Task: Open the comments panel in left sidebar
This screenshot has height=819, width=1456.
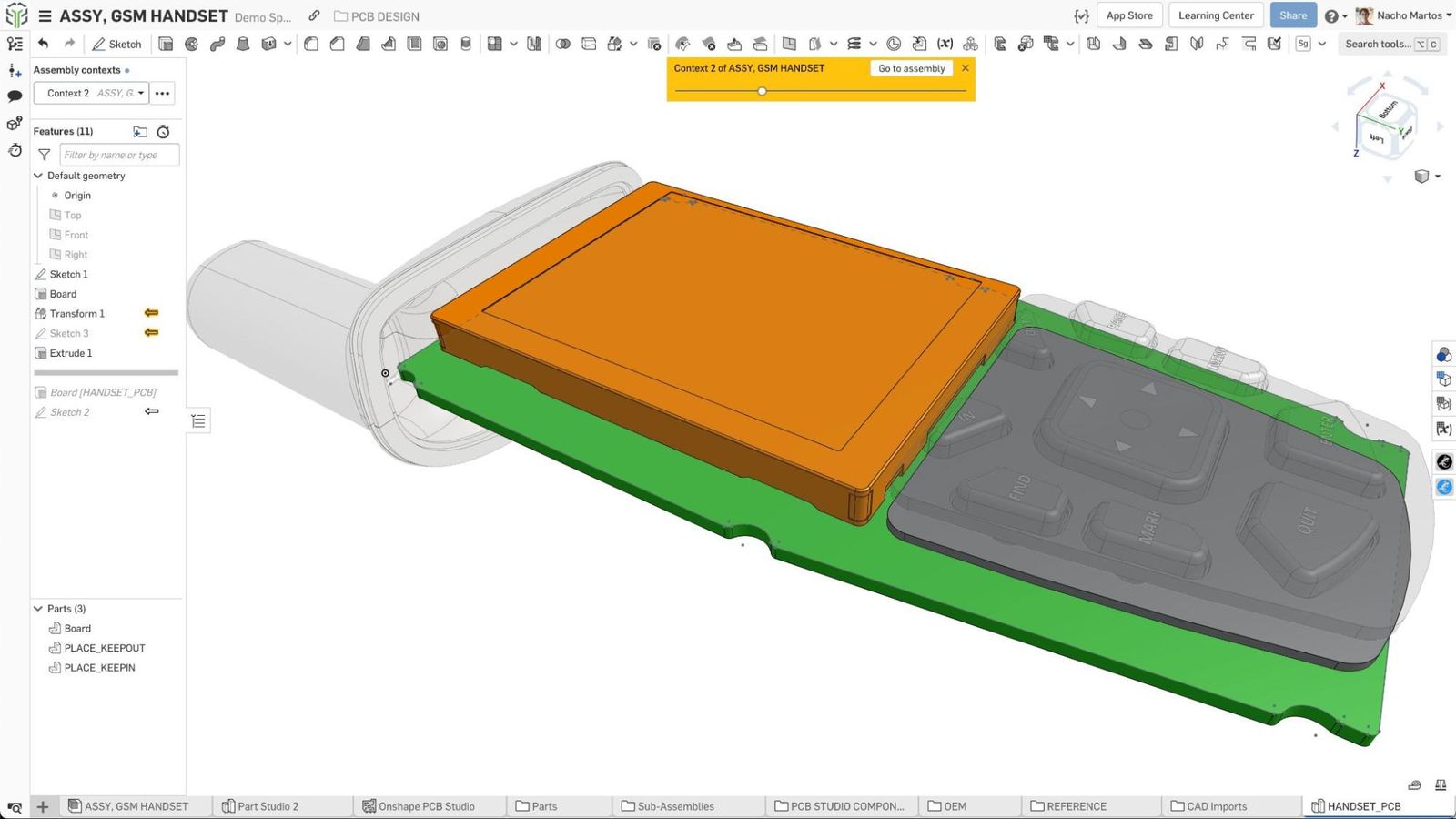Action: (x=15, y=96)
